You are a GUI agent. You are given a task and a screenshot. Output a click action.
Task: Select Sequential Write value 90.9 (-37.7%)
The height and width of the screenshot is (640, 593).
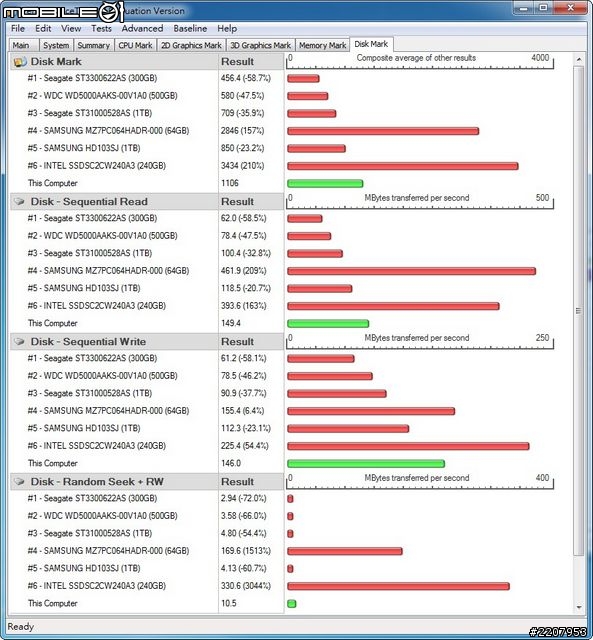(244, 393)
